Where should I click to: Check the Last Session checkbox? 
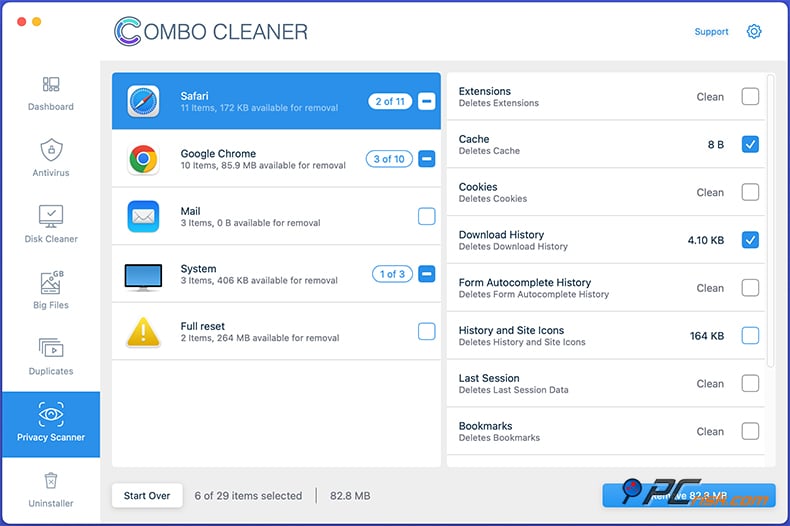[750, 383]
